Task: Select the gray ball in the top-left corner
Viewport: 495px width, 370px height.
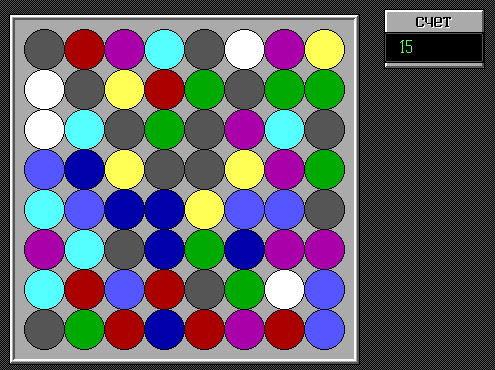Action: tap(44, 49)
